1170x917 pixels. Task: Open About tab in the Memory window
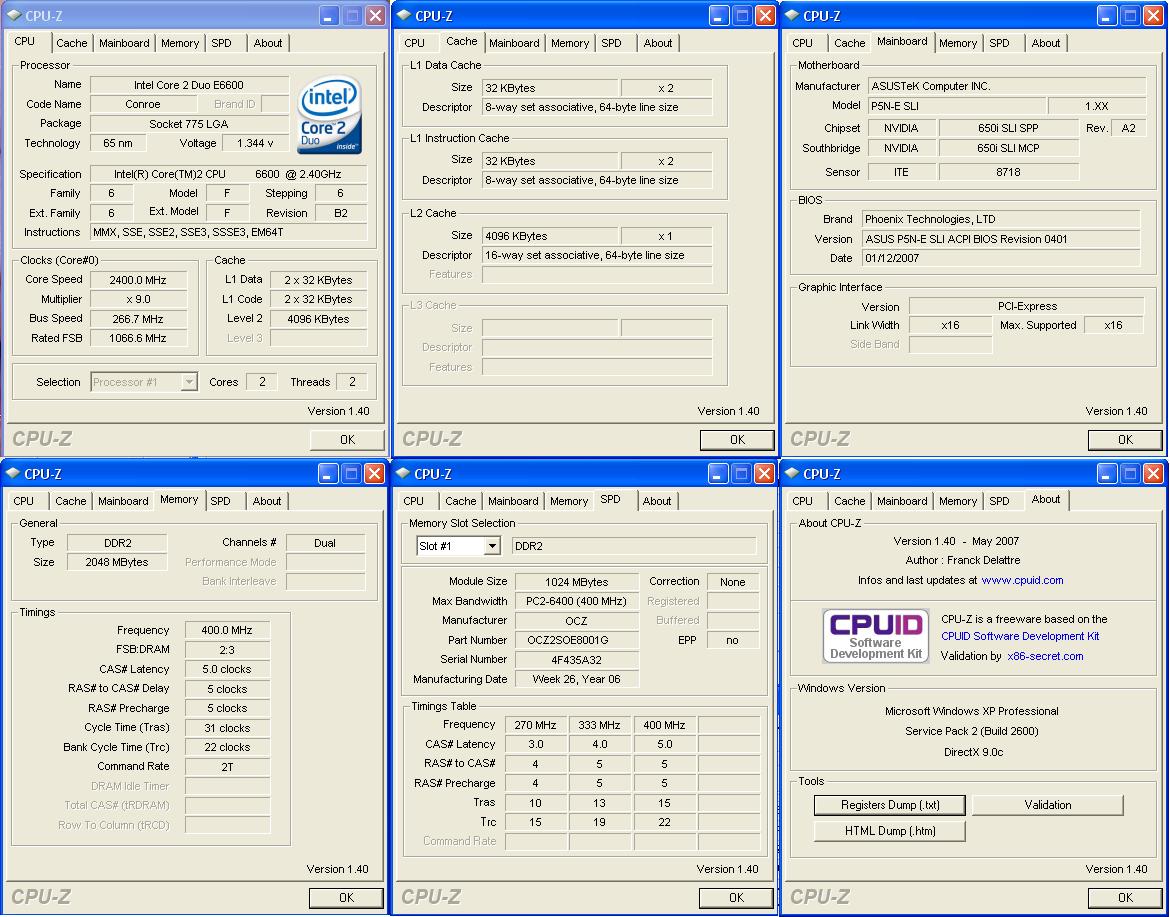[266, 501]
